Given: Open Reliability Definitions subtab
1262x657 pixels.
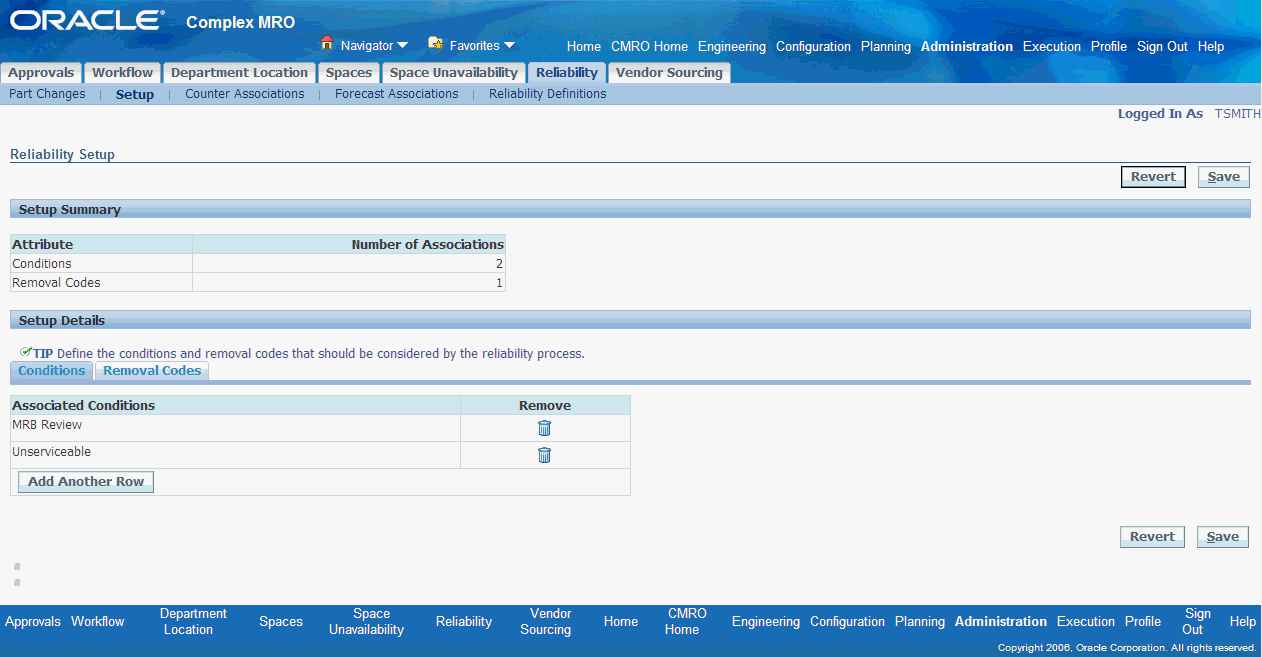Looking at the screenshot, I should tap(548, 94).
